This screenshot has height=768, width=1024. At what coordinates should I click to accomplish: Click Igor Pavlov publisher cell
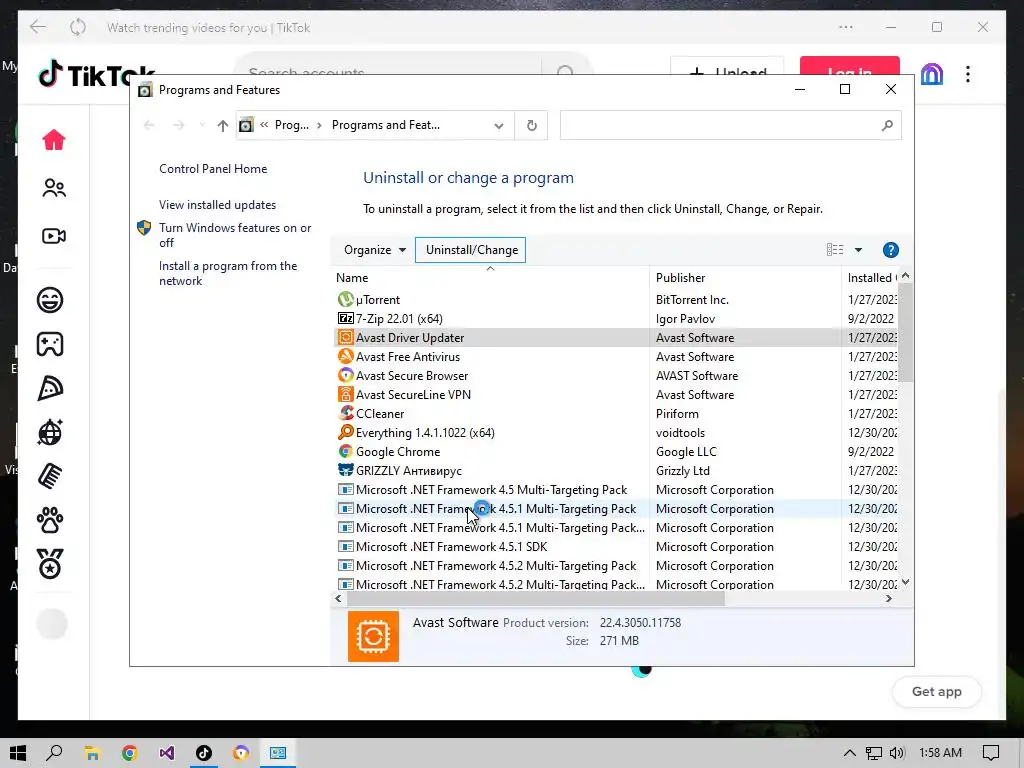pos(685,319)
